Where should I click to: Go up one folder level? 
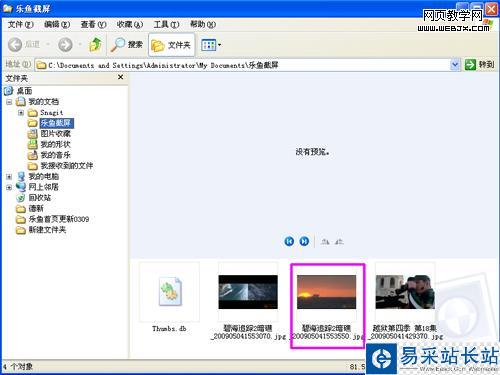[x=96, y=44]
